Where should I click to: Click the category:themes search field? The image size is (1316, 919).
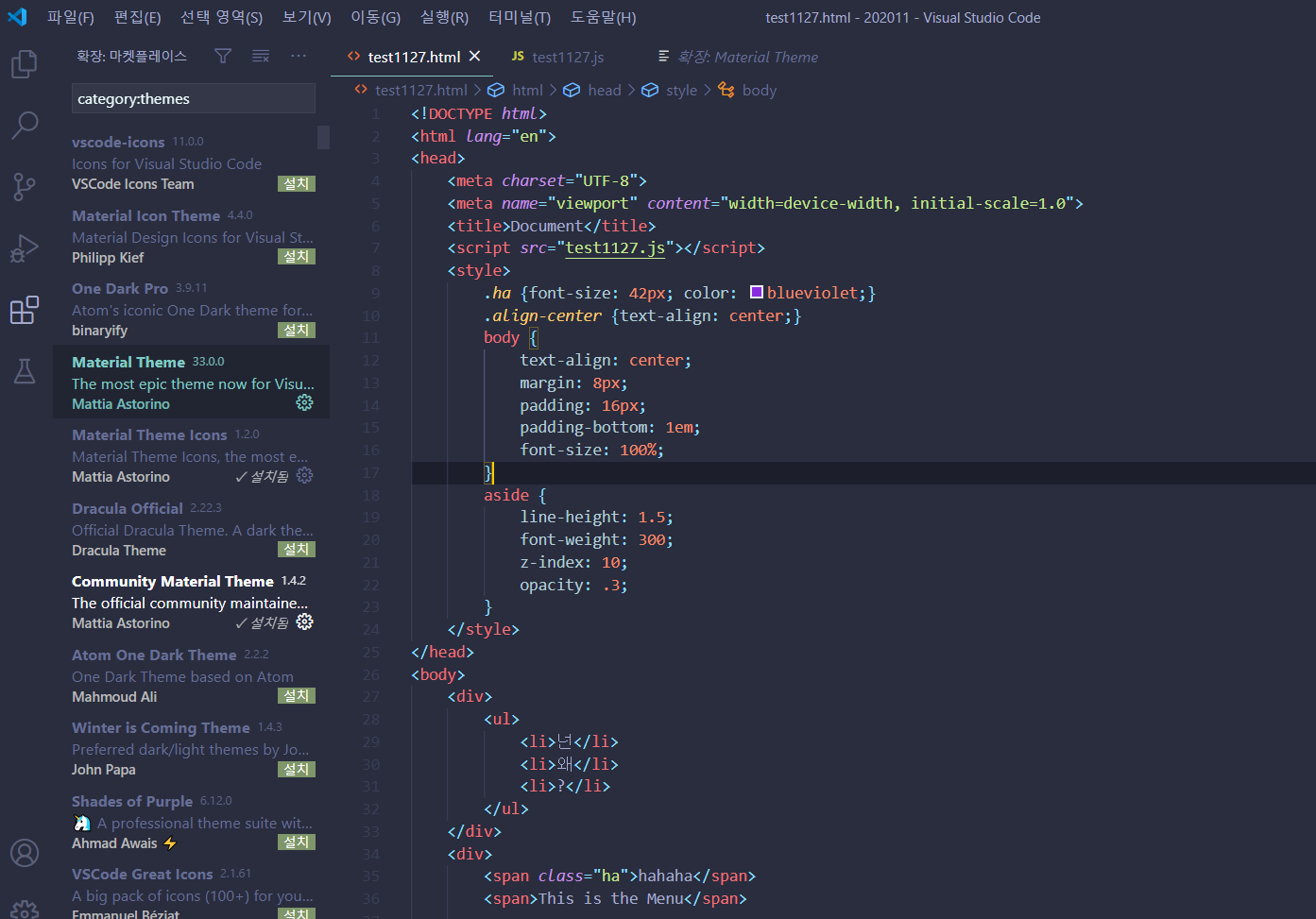point(194,98)
